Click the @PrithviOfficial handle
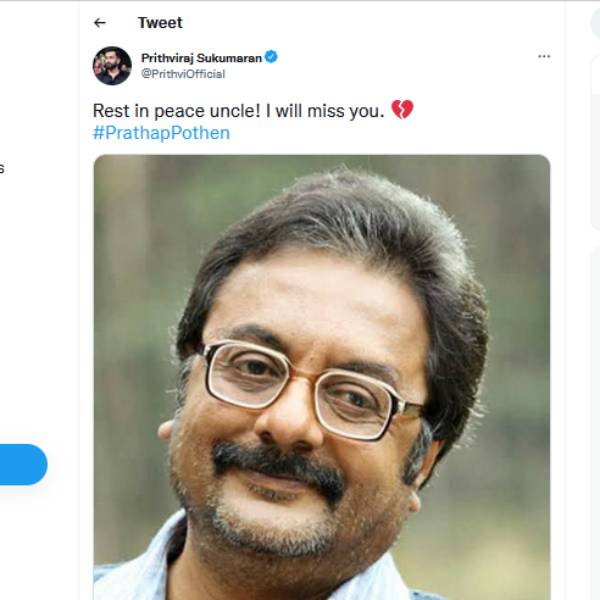This screenshot has height=600, width=600. [183, 74]
